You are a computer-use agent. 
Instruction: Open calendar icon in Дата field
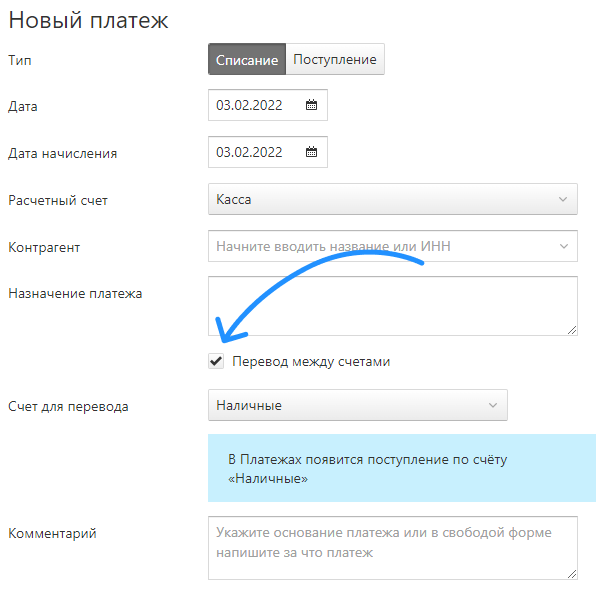[311, 105]
